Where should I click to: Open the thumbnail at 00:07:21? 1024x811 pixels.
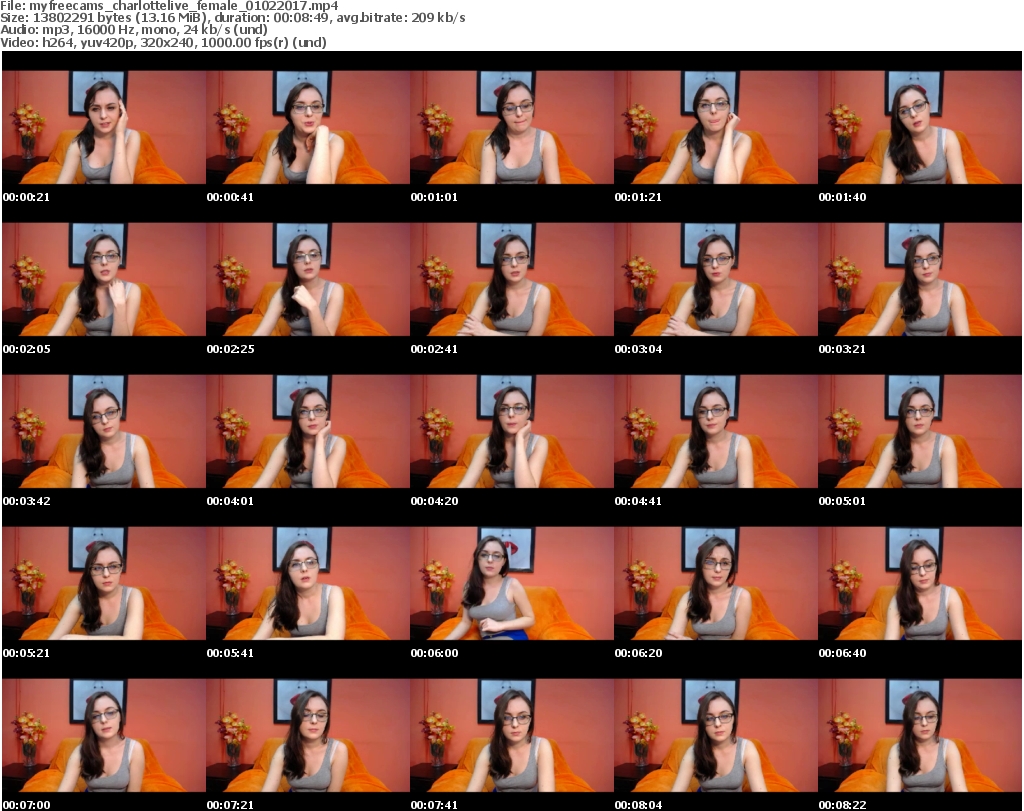click(308, 735)
